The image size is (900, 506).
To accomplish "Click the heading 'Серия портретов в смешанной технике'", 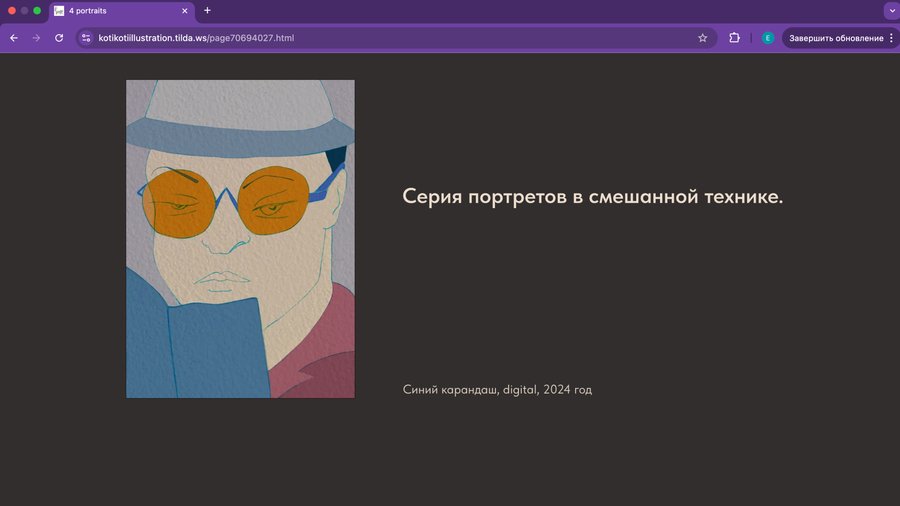I will tap(592, 196).
